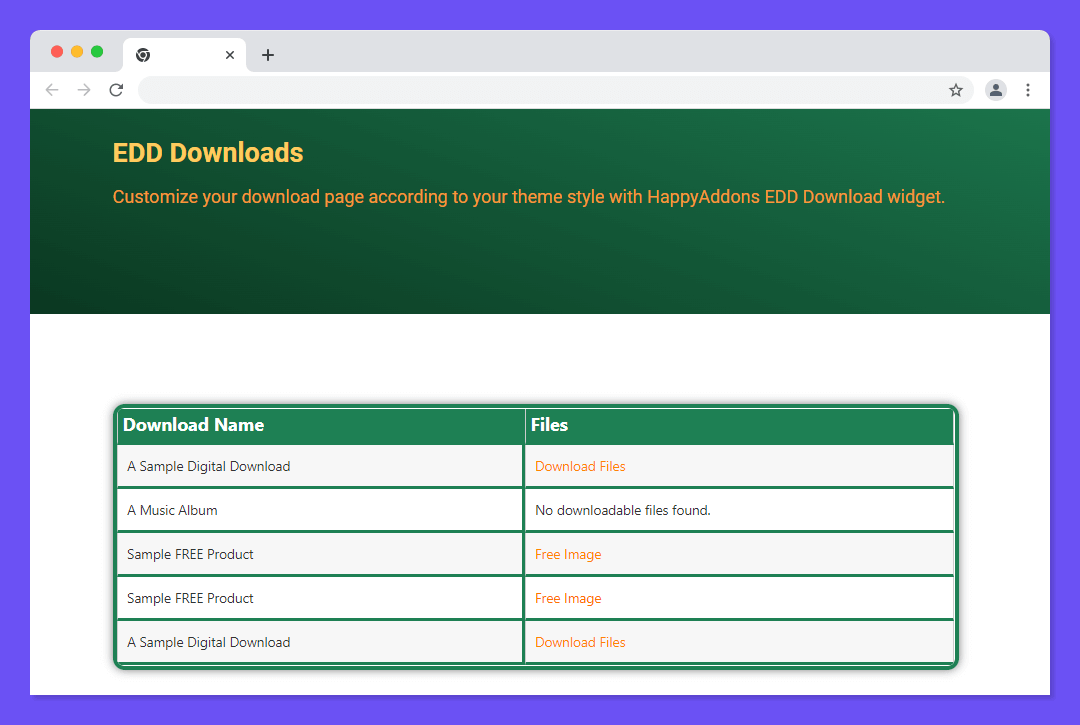This screenshot has width=1080, height=725.
Task: Bookmark this page with the star icon
Action: [955, 90]
